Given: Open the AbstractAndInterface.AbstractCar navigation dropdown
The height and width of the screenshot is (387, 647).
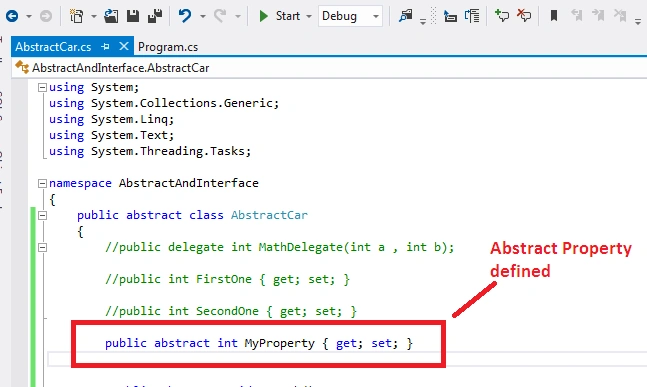Looking at the screenshot, I should 330,68.
